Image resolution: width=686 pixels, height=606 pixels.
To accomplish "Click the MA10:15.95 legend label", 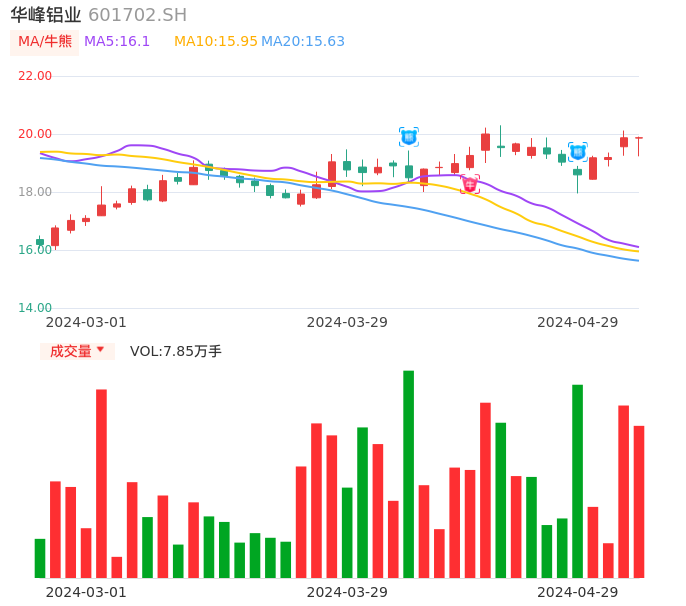I will pos(216,41).
